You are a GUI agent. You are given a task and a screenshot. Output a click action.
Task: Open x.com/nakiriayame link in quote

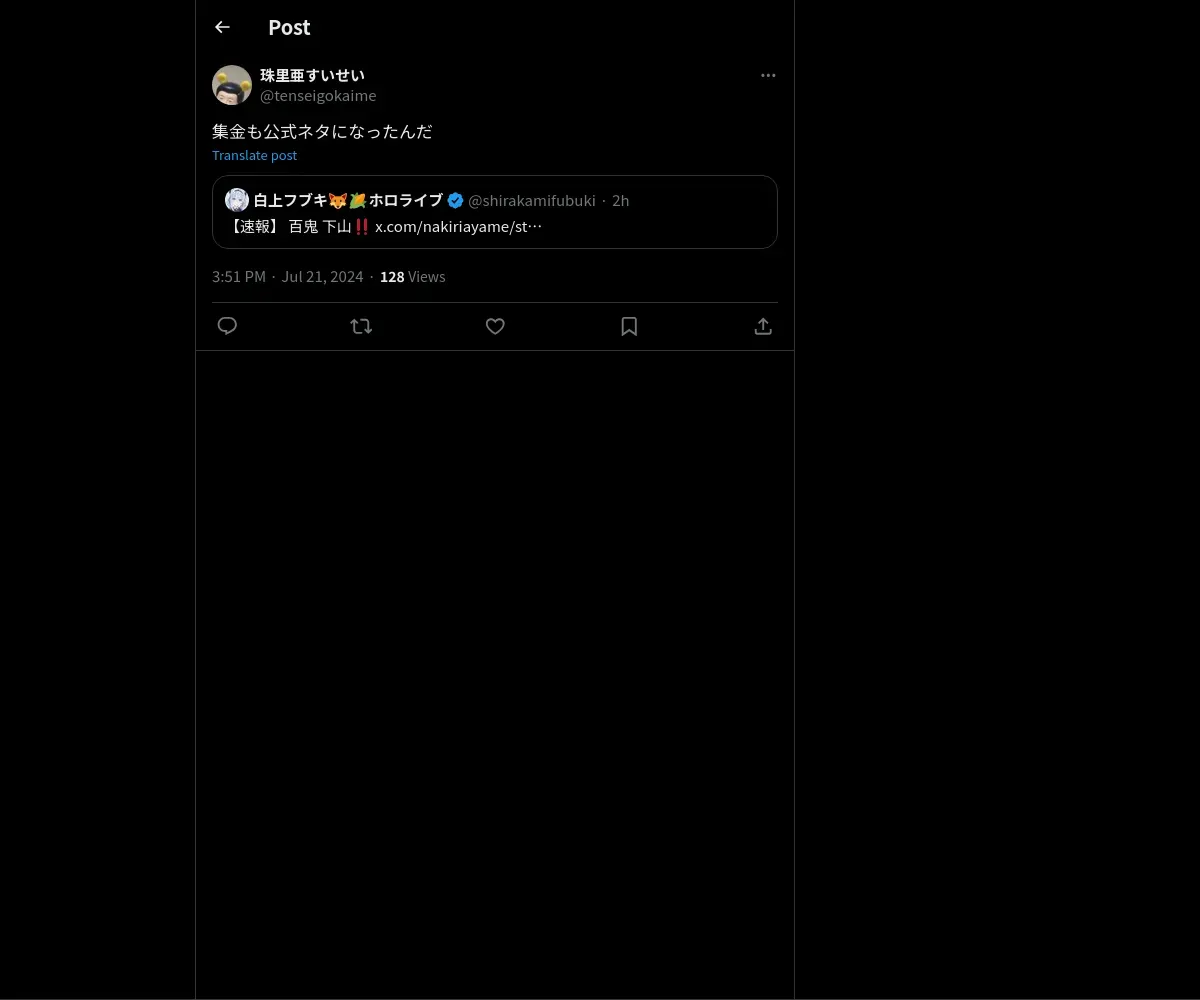click(458, 226)
